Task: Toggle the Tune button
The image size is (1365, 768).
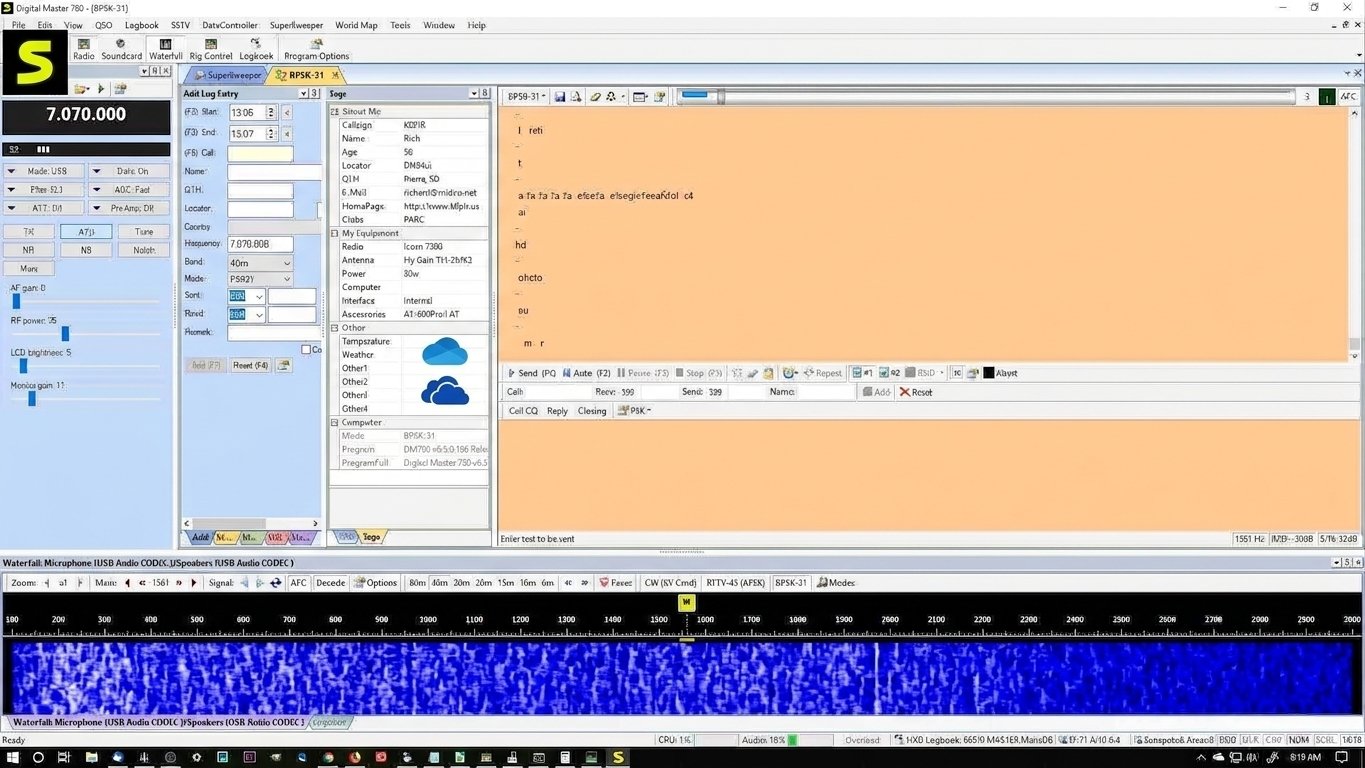Action: point(144,232)
